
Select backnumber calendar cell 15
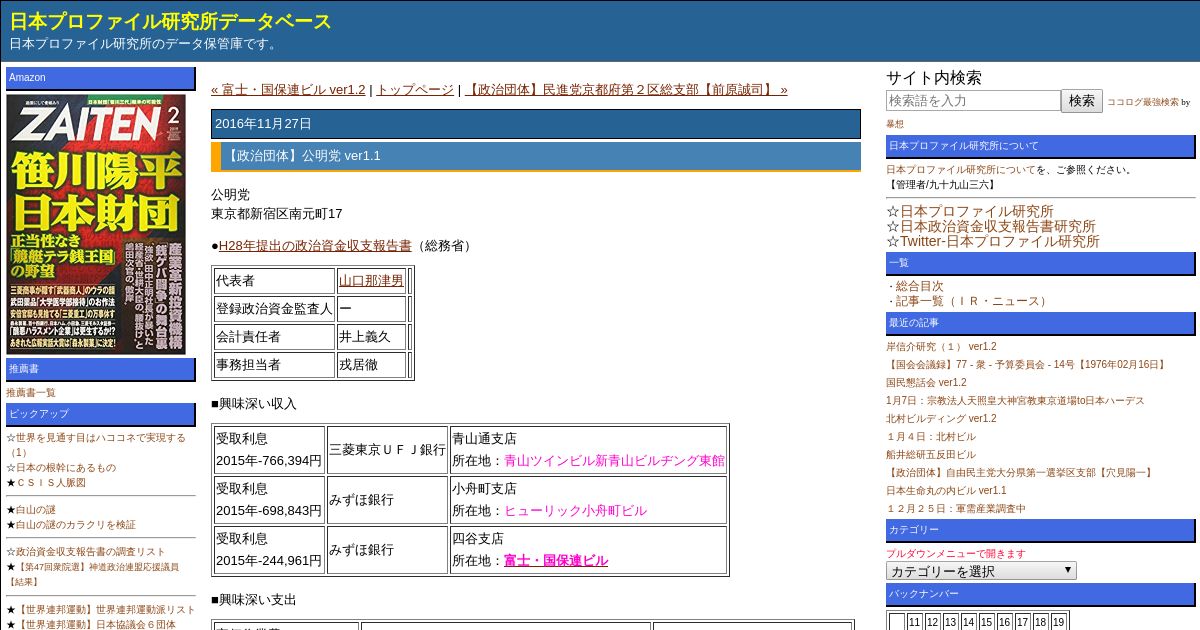(987, 622)
